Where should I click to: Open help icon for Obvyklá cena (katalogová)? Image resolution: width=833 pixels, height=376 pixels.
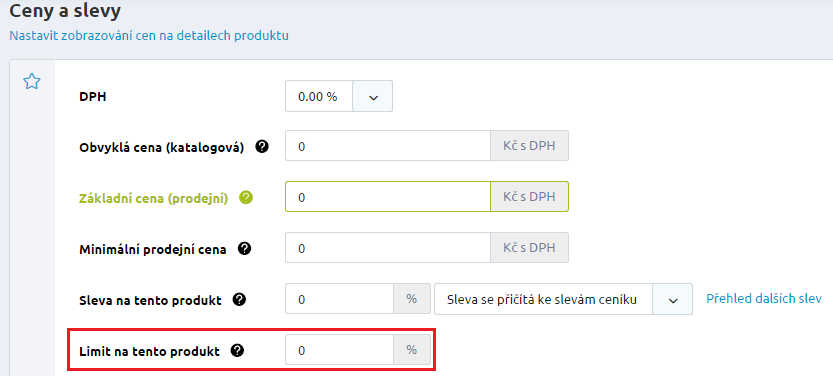(261, 147)
